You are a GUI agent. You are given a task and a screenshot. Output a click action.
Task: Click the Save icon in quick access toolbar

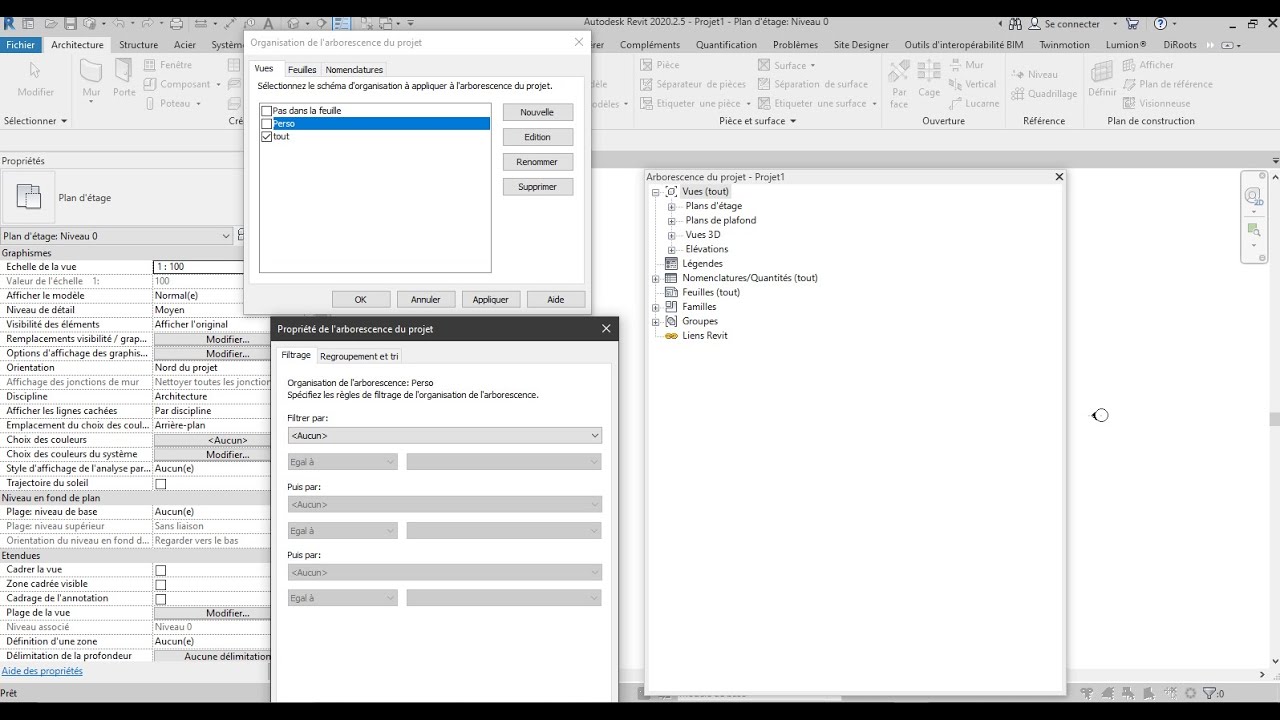pyautogui.click(x=70, y=23)
